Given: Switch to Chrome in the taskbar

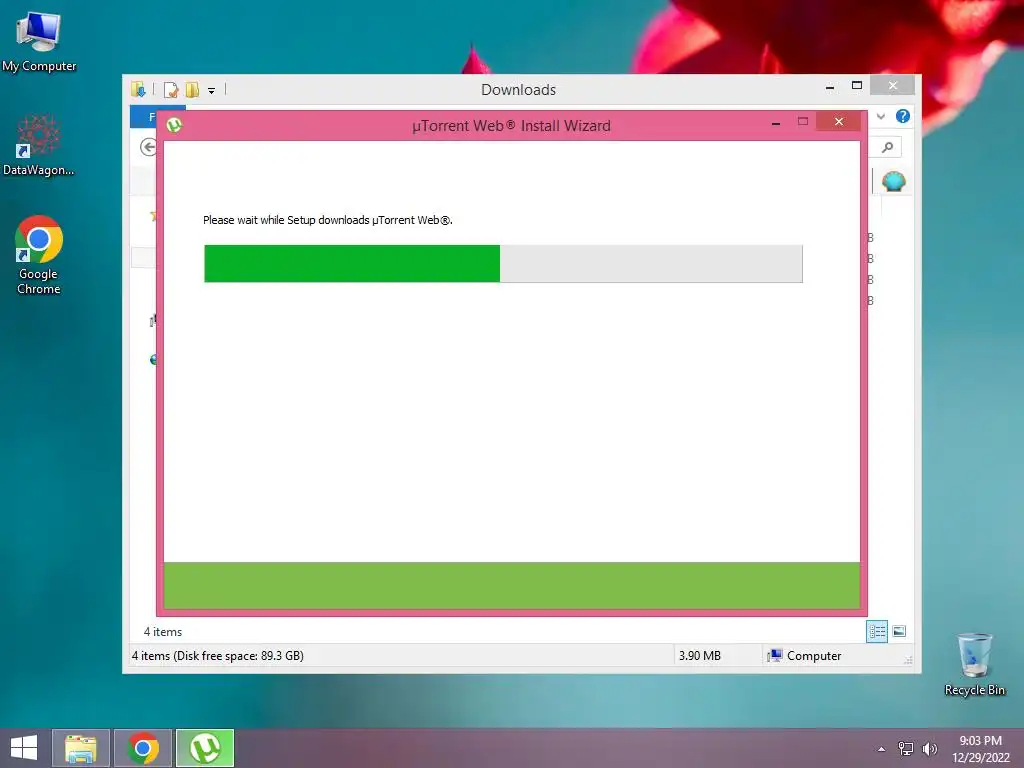Looking at the screenshot, I should (x=143, y=748).
